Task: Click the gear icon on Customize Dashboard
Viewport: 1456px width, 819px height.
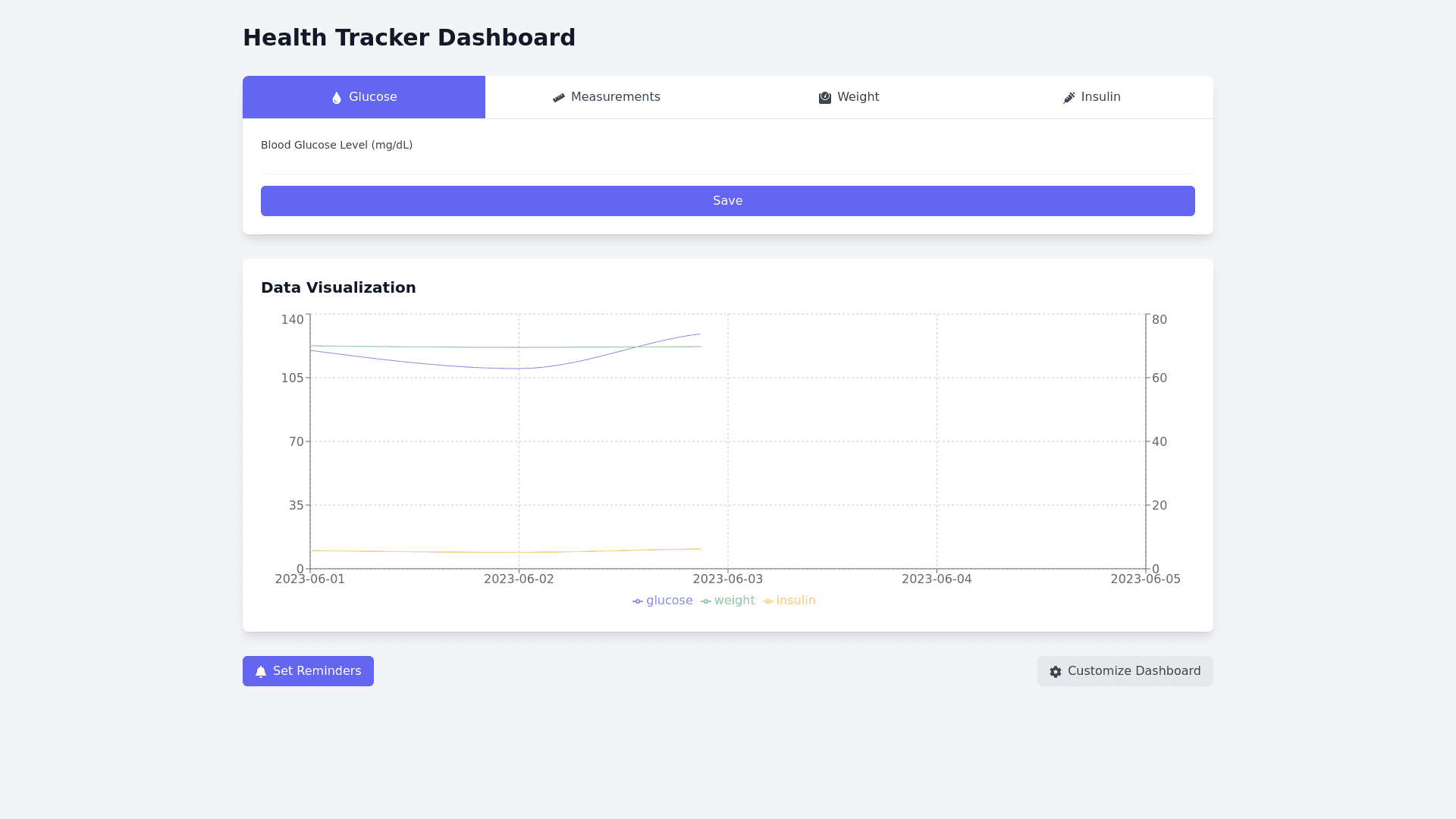Action: point(1056,672)
